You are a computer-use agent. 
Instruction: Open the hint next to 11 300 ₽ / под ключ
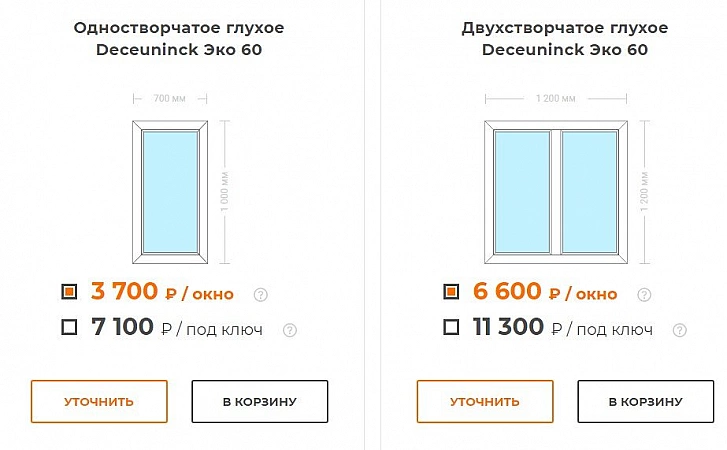pyautogui.click(x=680, y=329)
